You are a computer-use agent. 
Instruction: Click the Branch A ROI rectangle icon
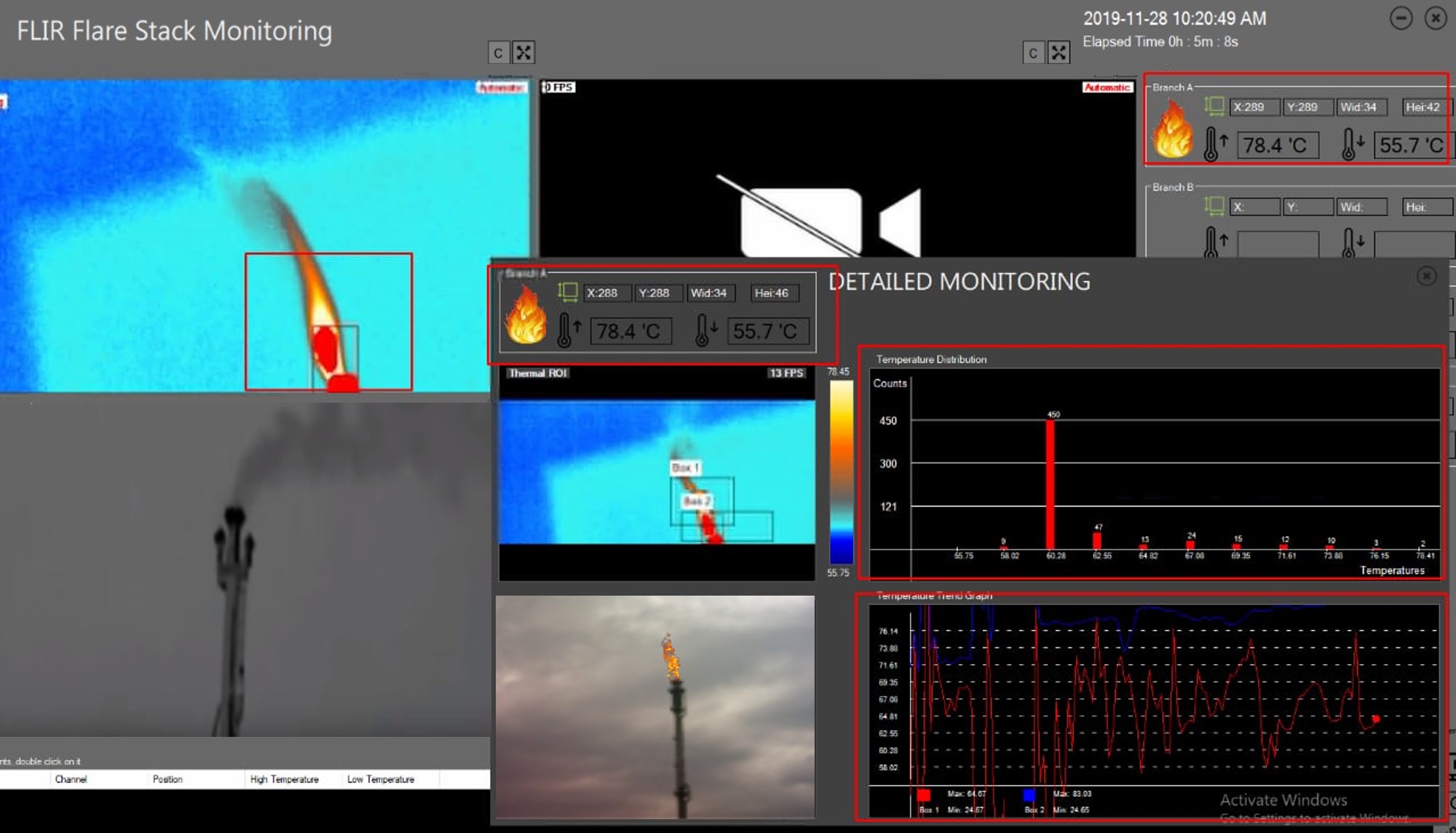pyautogui.click(x=1214, y=106)
